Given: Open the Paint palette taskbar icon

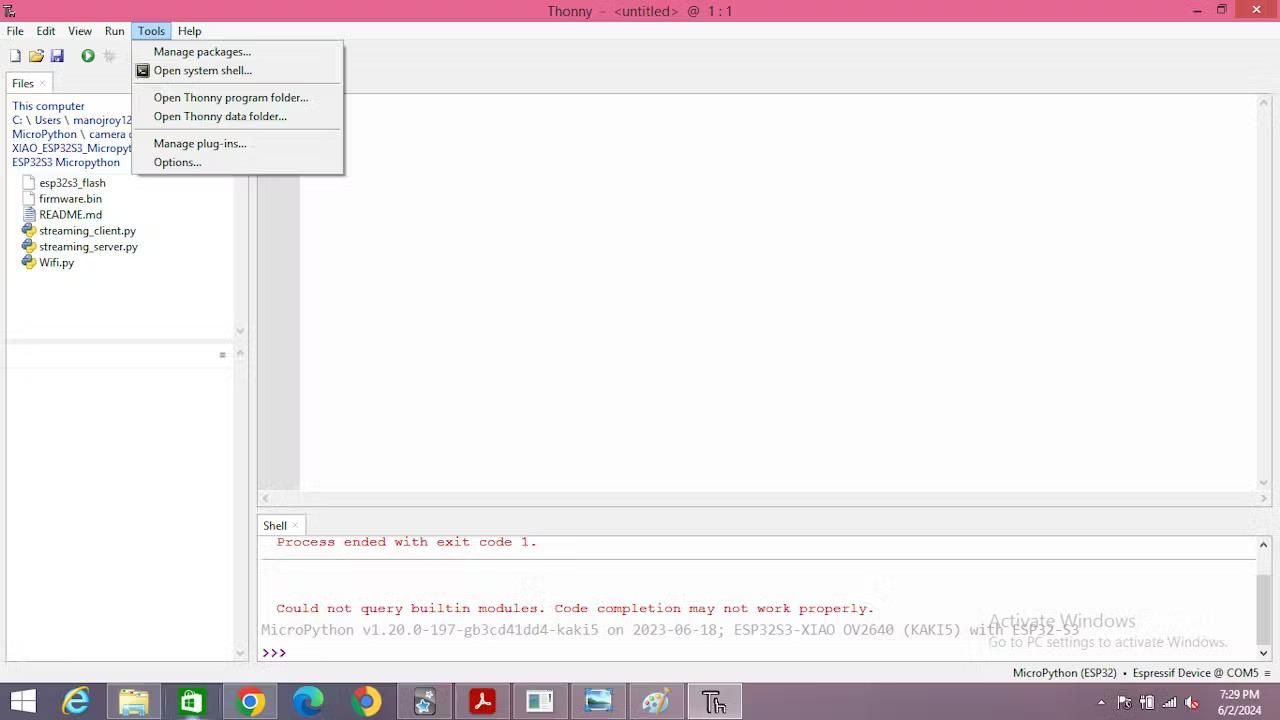Looking at the screenshot, I should [656, 702].
